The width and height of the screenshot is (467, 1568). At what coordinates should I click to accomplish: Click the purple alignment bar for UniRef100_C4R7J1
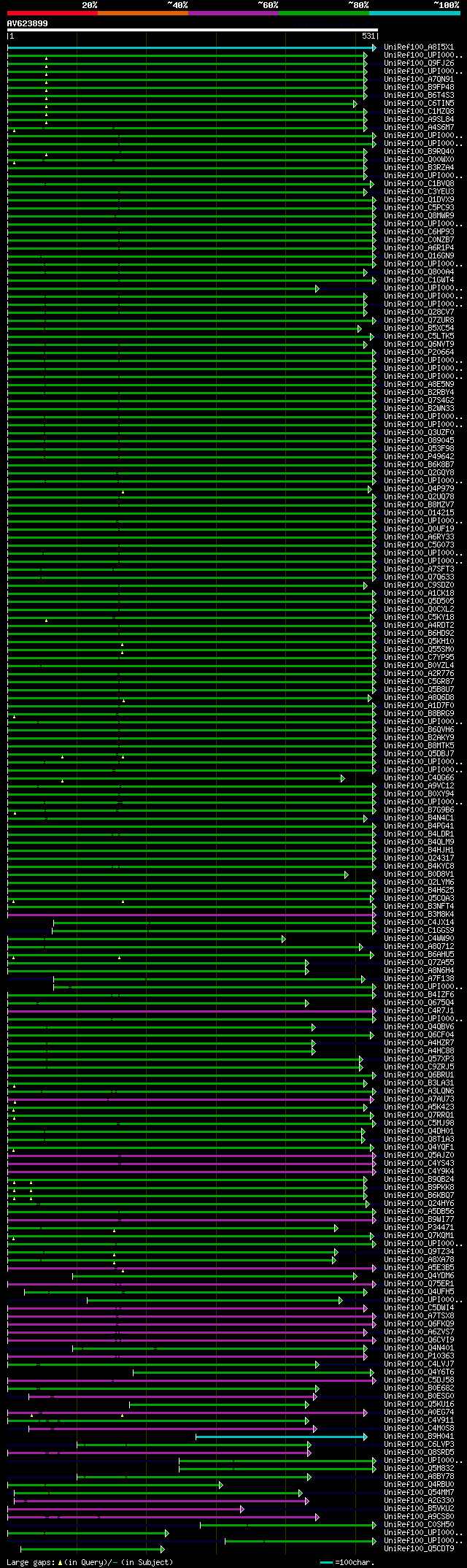click(x=191, y=1011)
